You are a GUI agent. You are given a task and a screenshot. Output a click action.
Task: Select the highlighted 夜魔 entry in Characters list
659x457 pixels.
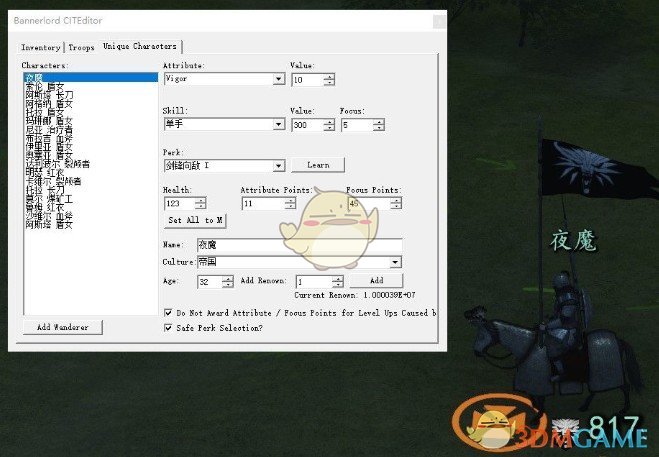pyautogui.click(x=91, y=77)
